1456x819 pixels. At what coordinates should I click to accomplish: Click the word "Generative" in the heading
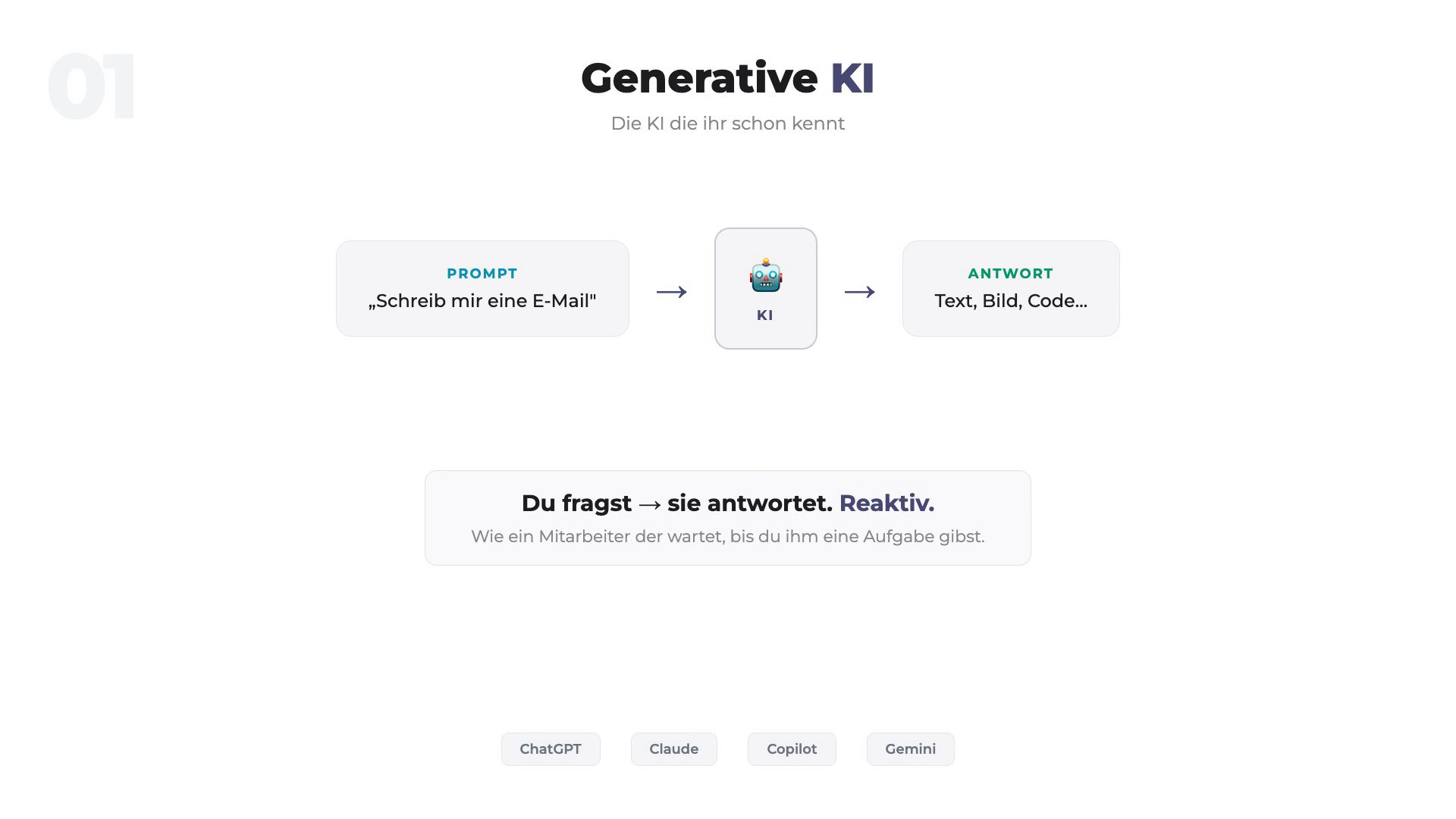coord(699,78)
